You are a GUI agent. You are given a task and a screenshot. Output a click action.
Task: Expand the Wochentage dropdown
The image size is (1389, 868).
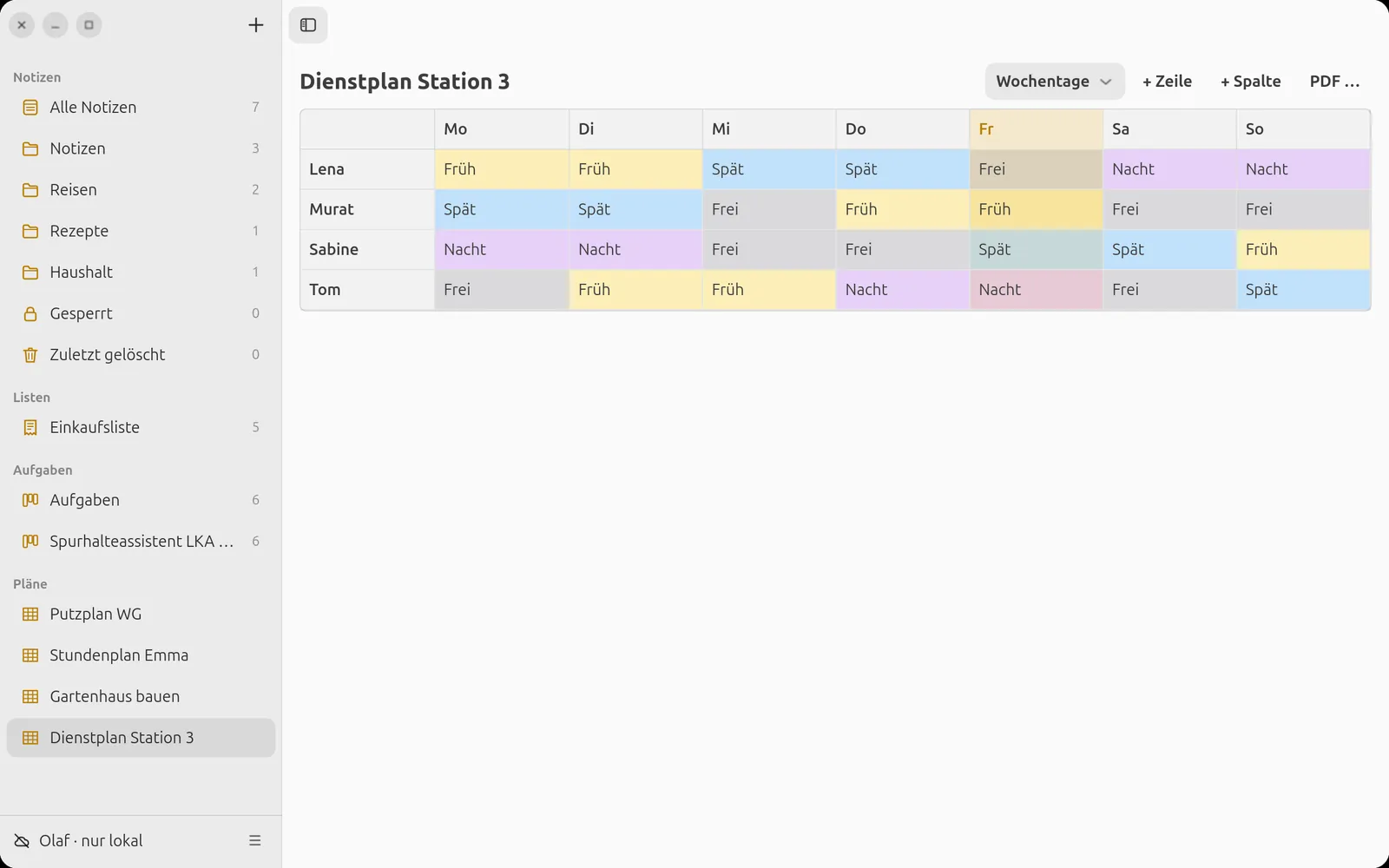(1055, 82)
